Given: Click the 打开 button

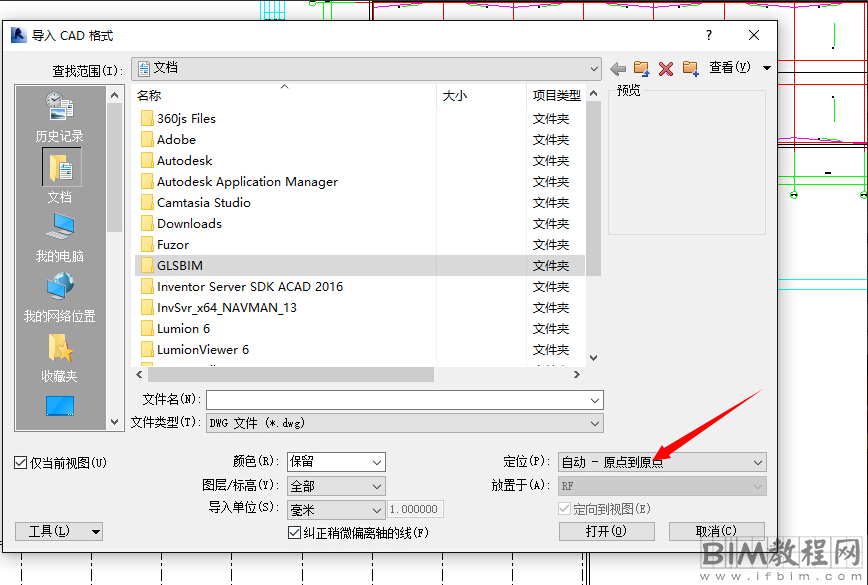Looking at the screenshot, I should coord(606,531).
